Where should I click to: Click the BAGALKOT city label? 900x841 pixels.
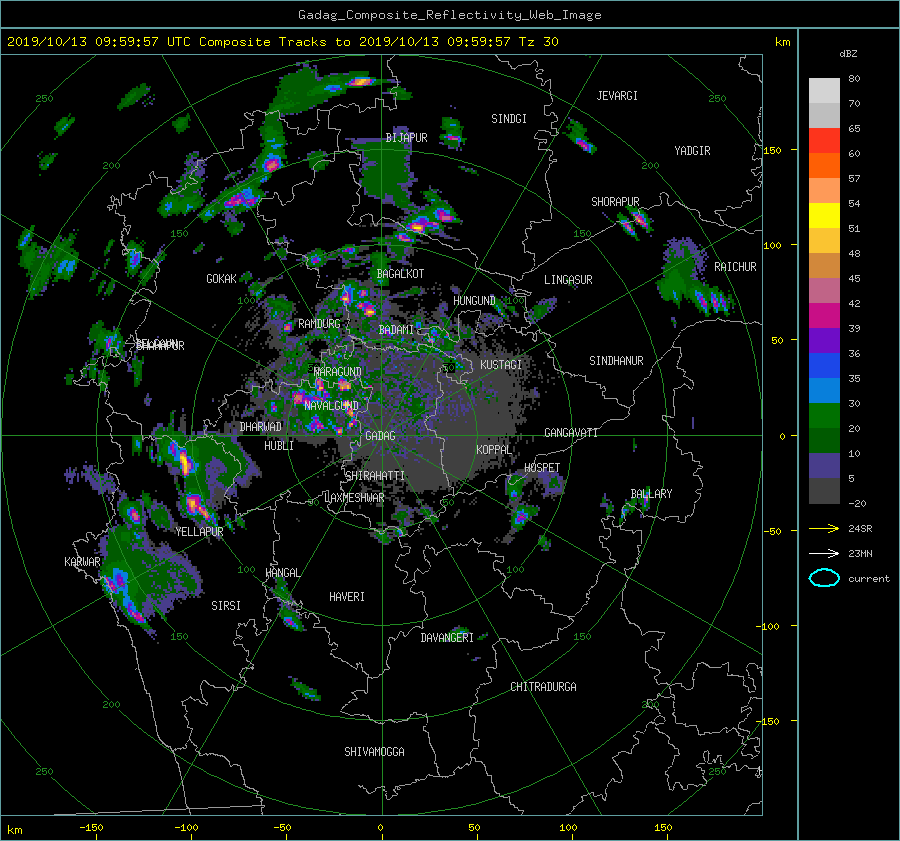pyautogui.click(x=400, y=274)
